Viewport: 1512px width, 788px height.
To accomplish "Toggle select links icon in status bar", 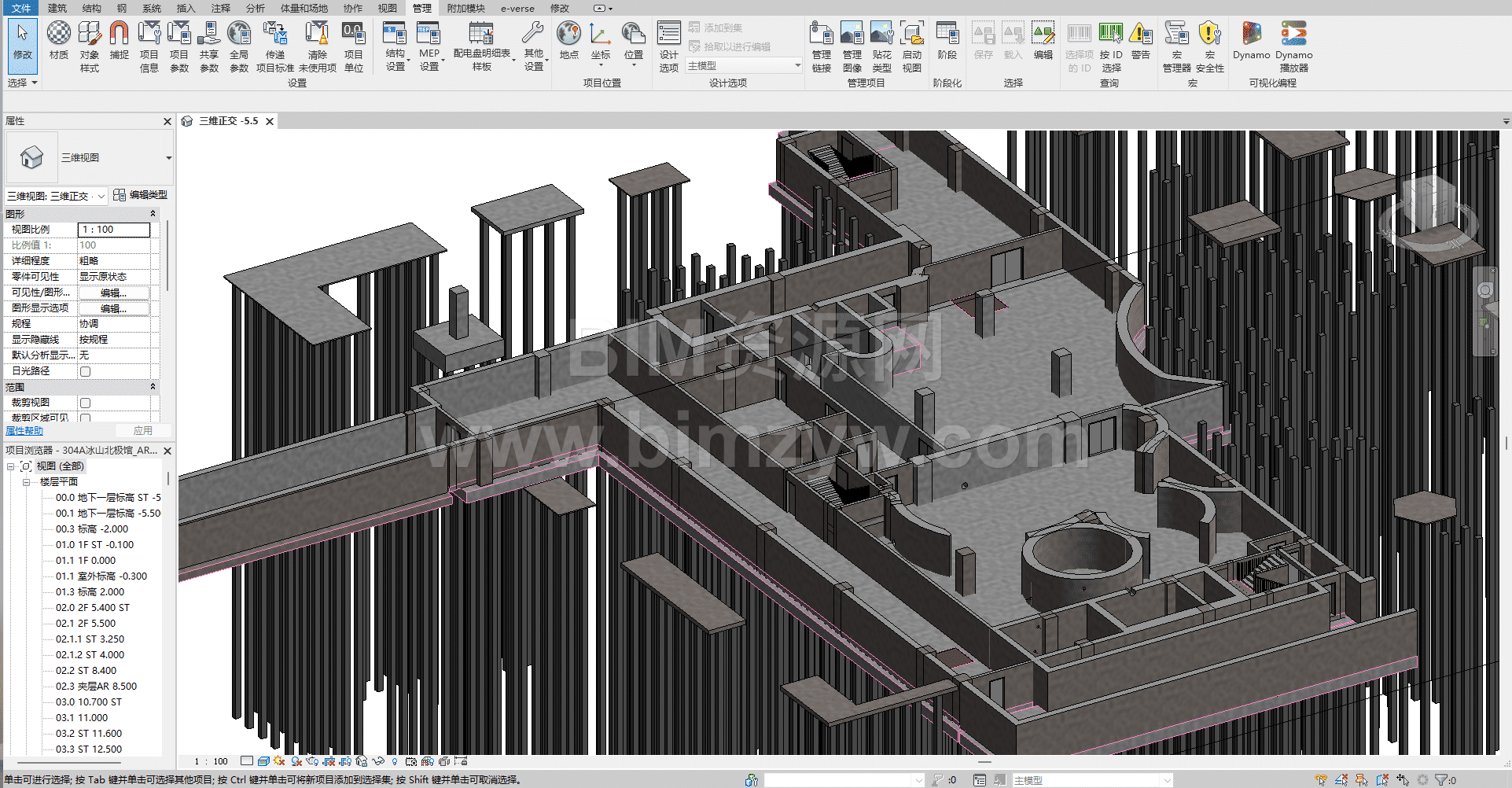I will coord(1321,780).
